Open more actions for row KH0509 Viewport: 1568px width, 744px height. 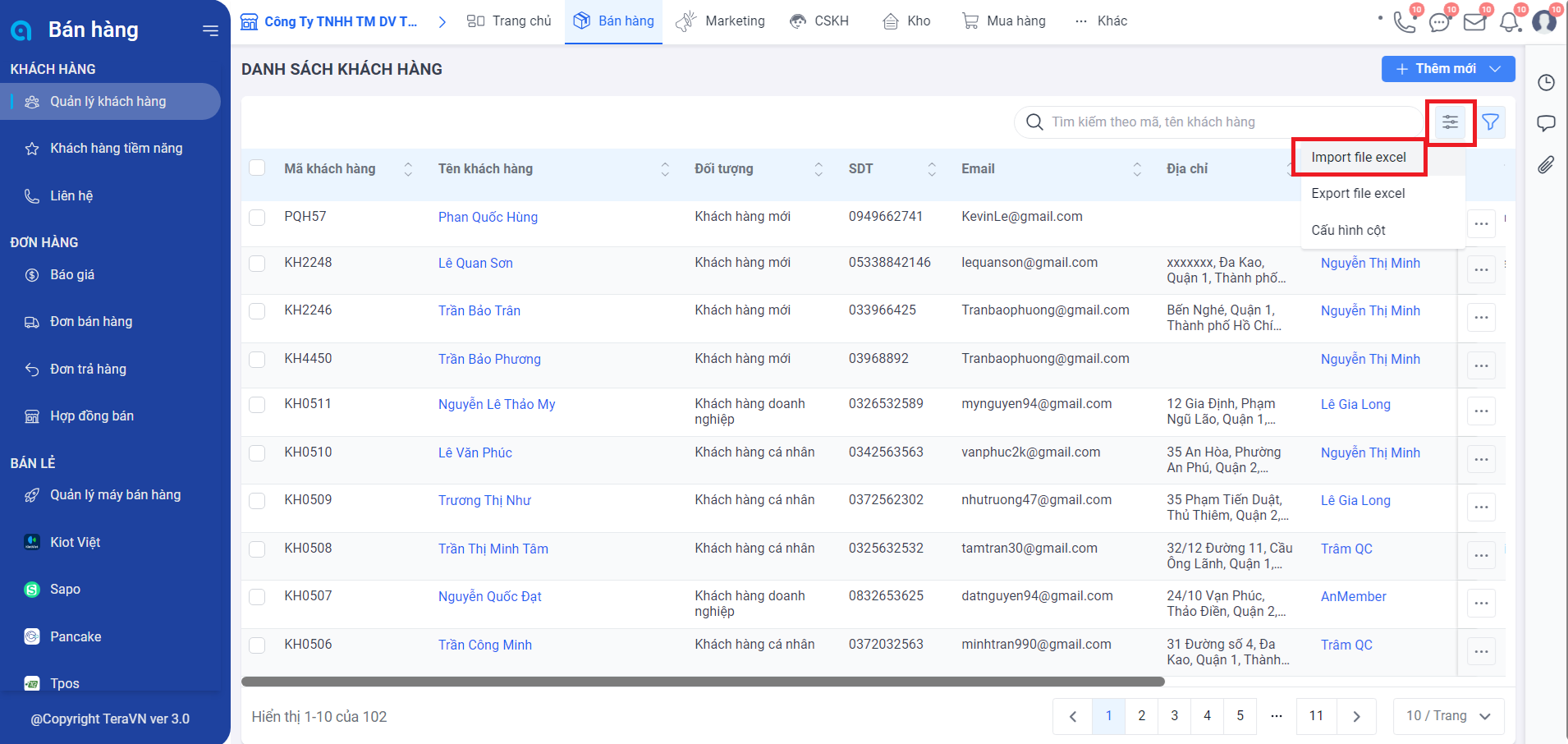tap(1481, 507)
